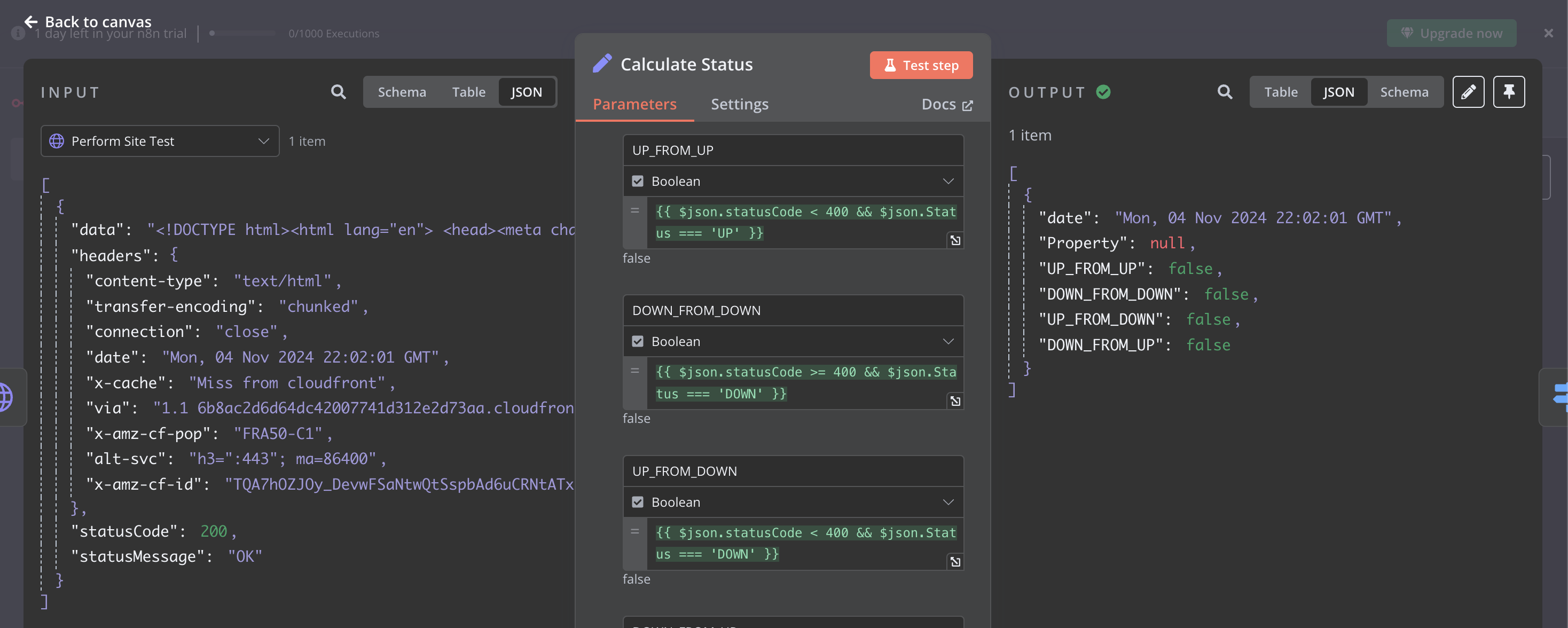The width and height of the screenshot is (1568, 628).
Task: Click the previous node globe icon at left edge
Action: point(6,397)
